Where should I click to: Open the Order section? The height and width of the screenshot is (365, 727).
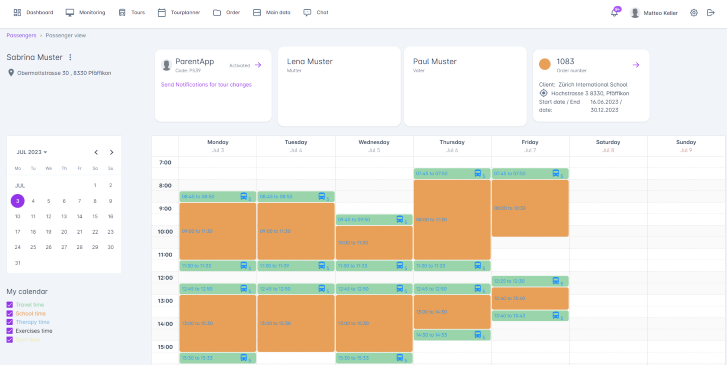(x=226, y=13)
